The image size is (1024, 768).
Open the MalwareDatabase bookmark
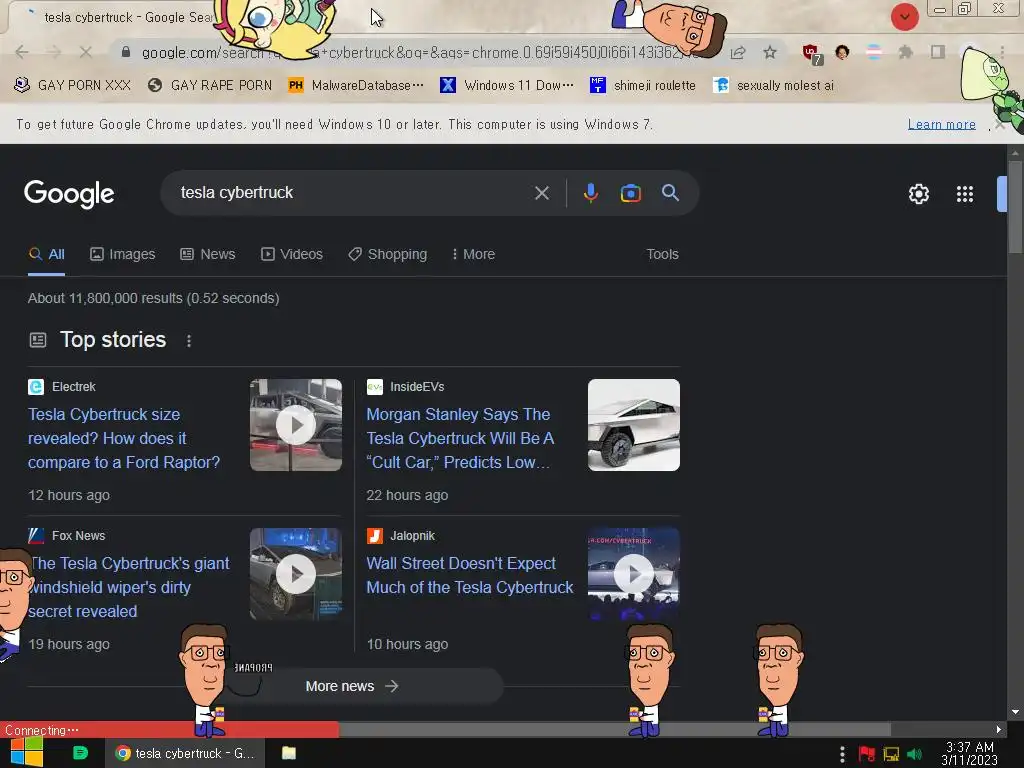(356, 86)
